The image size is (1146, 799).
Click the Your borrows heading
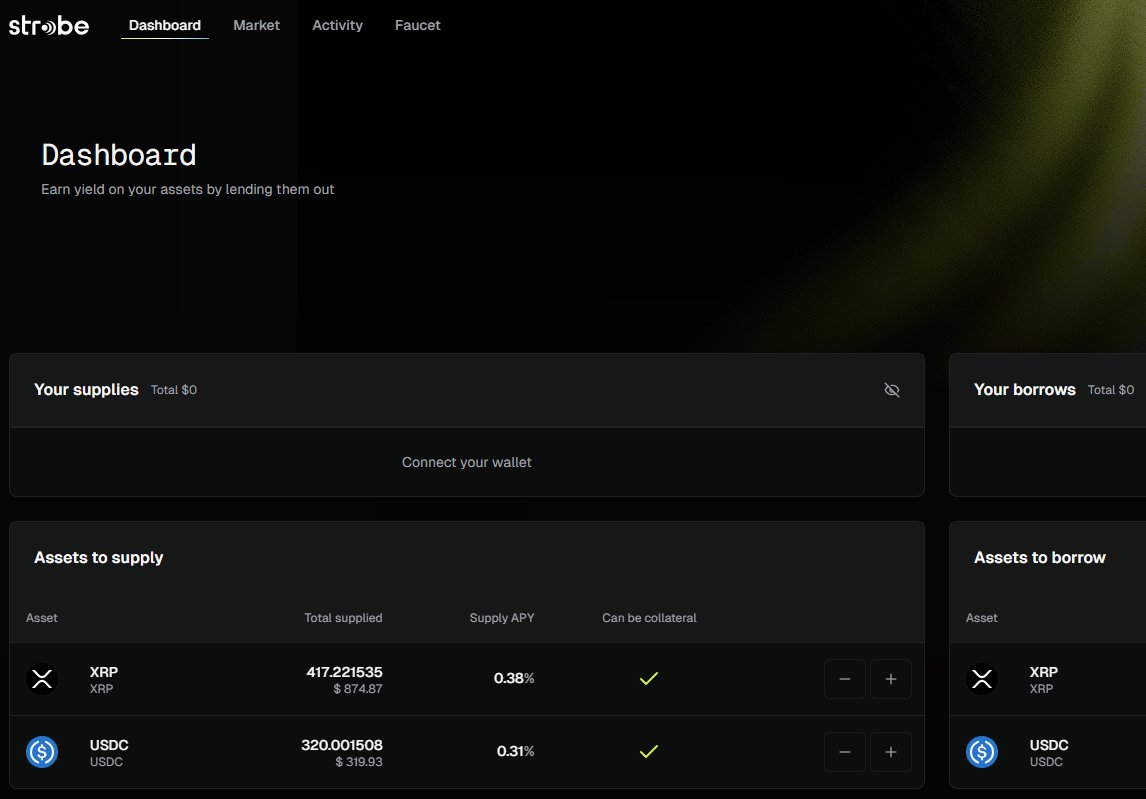1025,390
